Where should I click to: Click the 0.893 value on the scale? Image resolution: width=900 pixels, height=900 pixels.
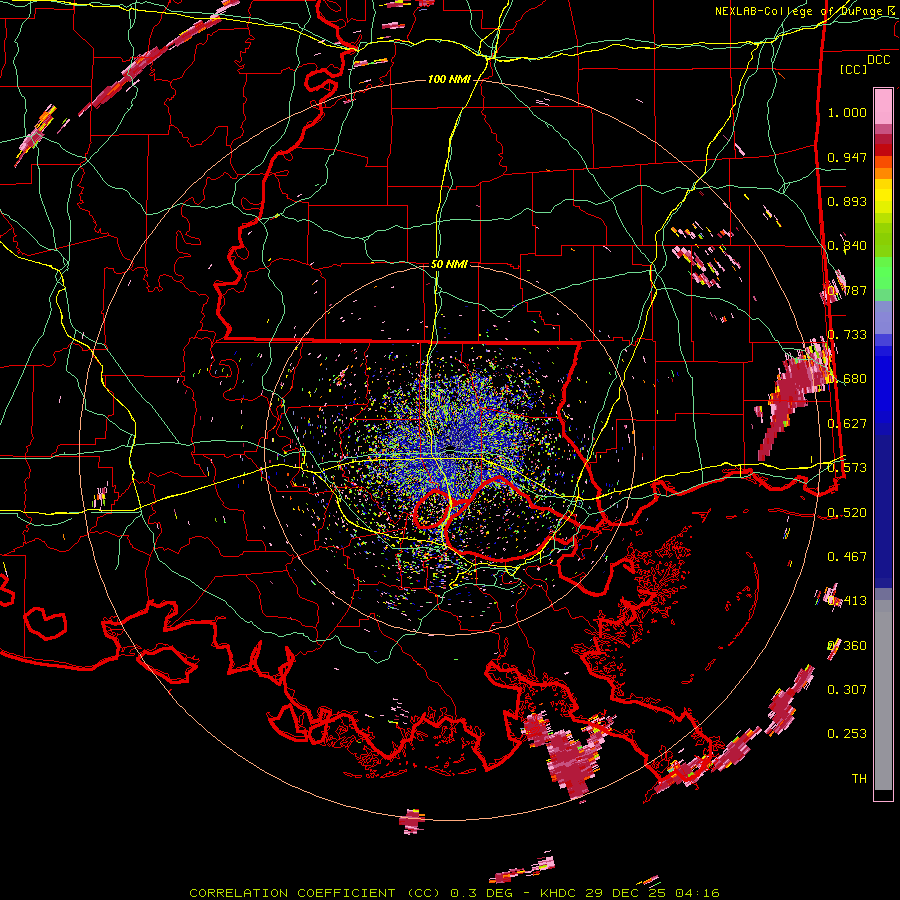tap(847, 201)
